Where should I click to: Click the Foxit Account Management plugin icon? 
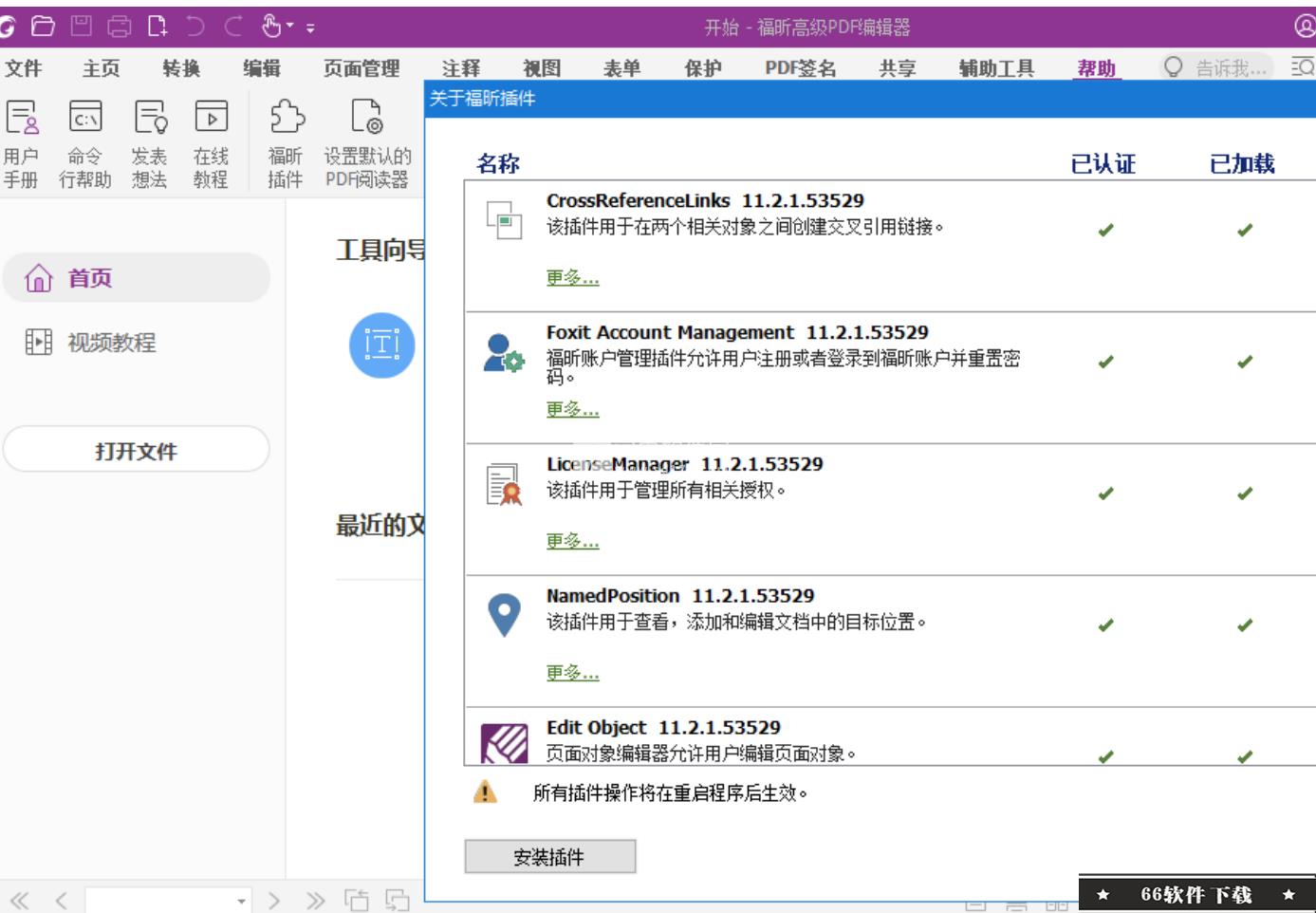pyautogui.click(x=504, y=353)
